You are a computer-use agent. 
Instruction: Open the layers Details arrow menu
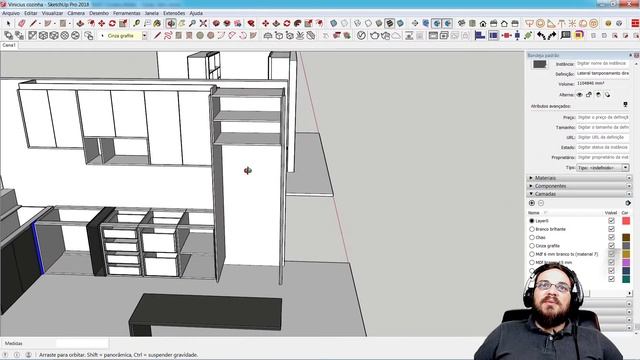628,203
